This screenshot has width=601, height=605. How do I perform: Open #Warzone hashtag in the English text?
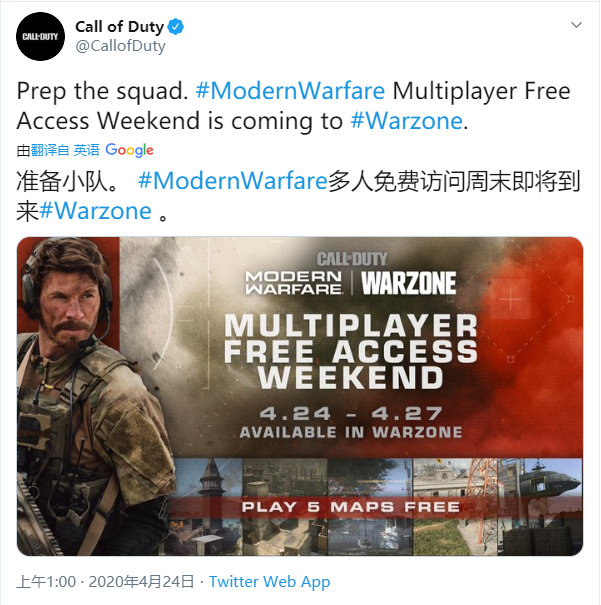coord(407,121)
